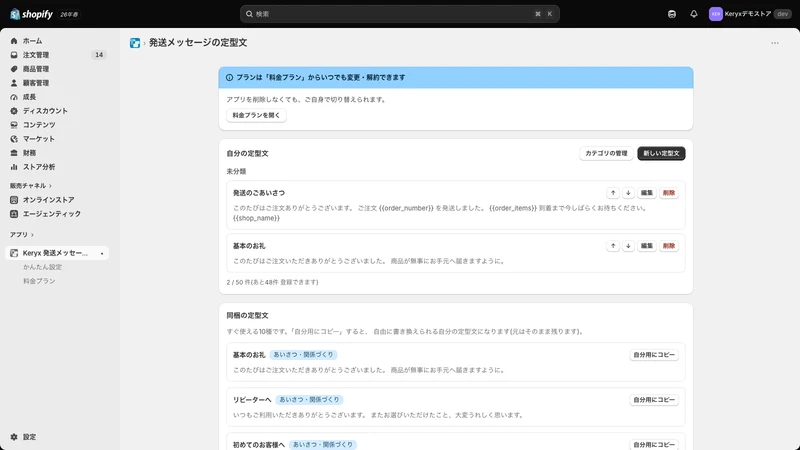Click あいさつ・関係づくり tag on リピーターへ
This screenshot has height=450, width=800.
tap(309, 399)
